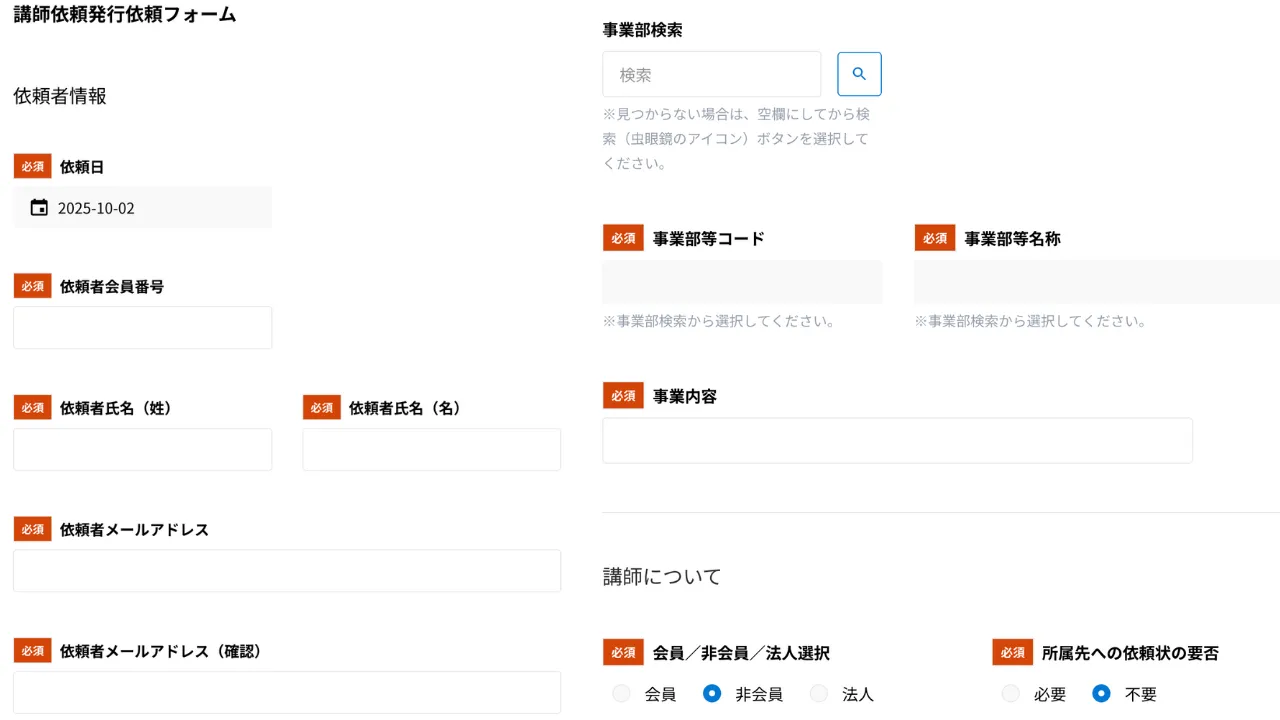Click into the 依頼者氏名（名） field

coord(431,450)
